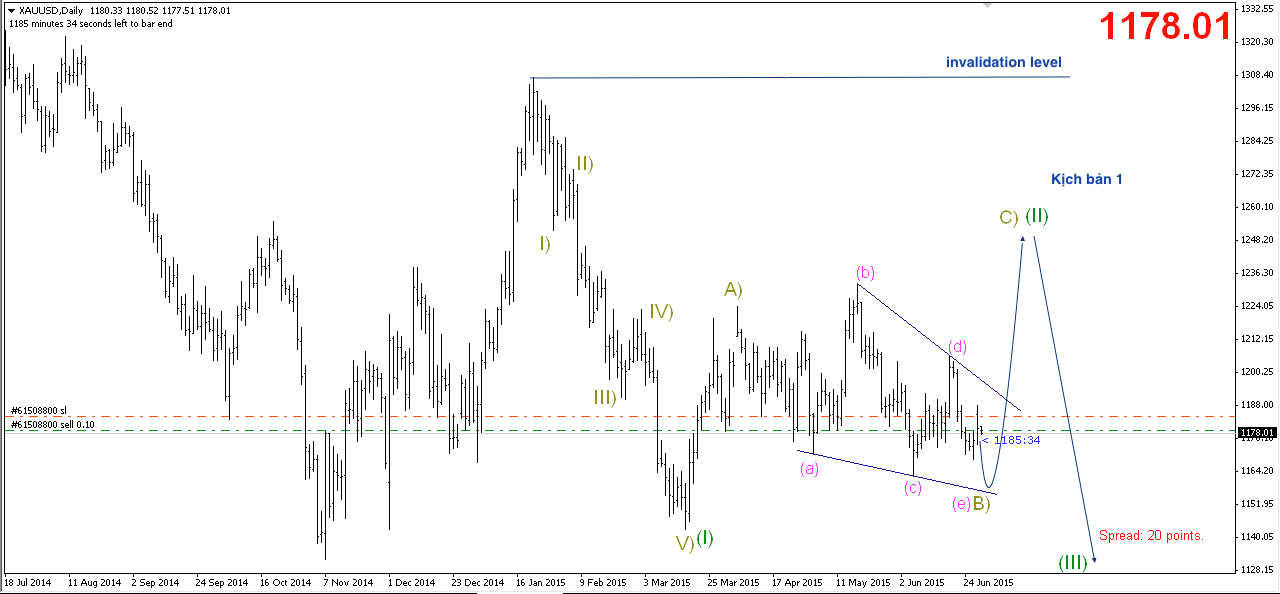Viewport: 1280px width, 594px height.
Task: Select the olive "A)" wave label
Action: point(733,290)
